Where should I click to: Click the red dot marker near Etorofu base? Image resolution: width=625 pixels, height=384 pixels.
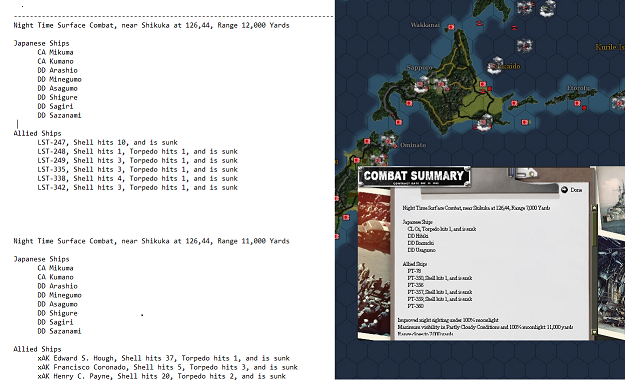click(584, 108)
